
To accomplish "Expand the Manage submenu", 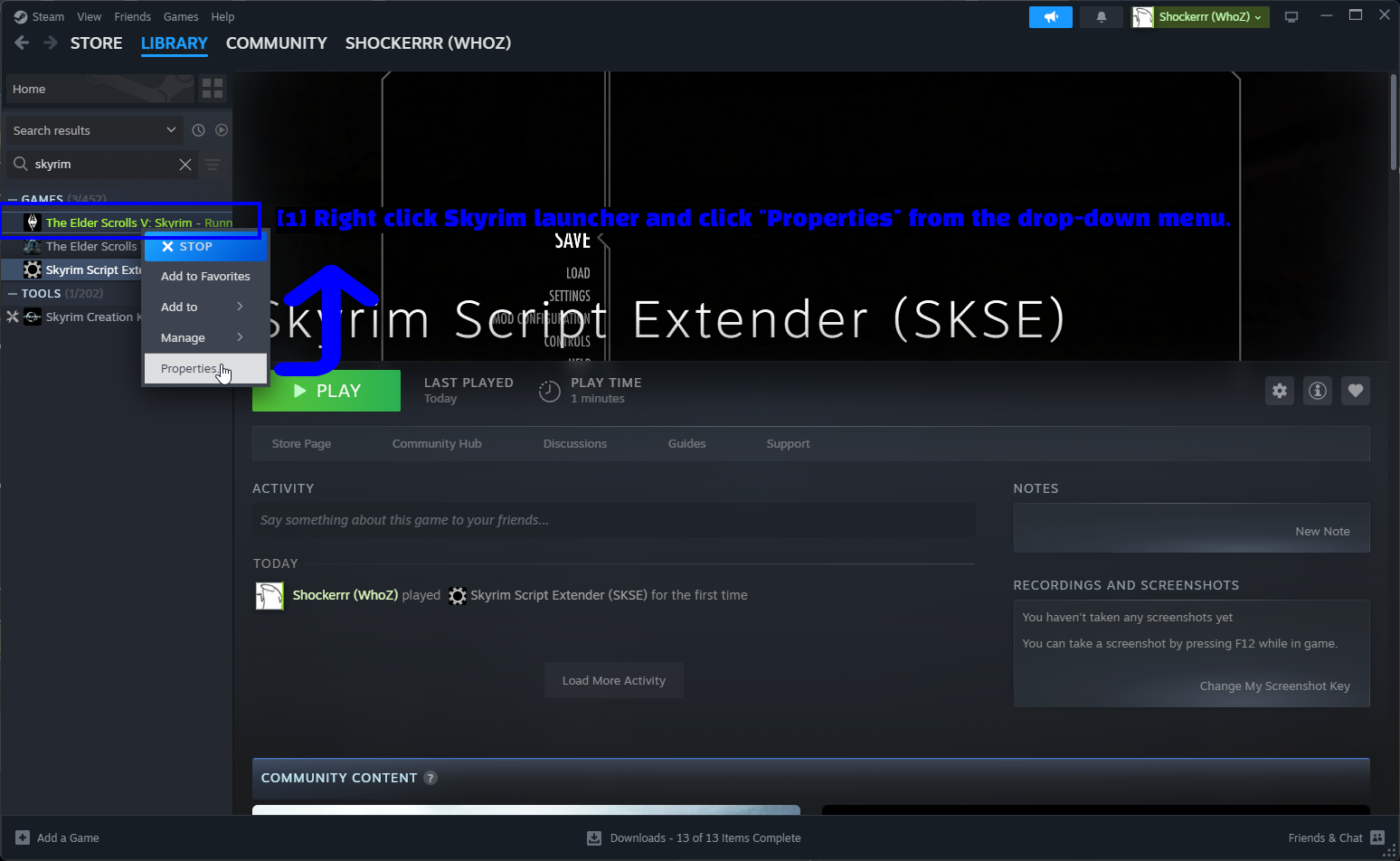I will coord(205,338).
